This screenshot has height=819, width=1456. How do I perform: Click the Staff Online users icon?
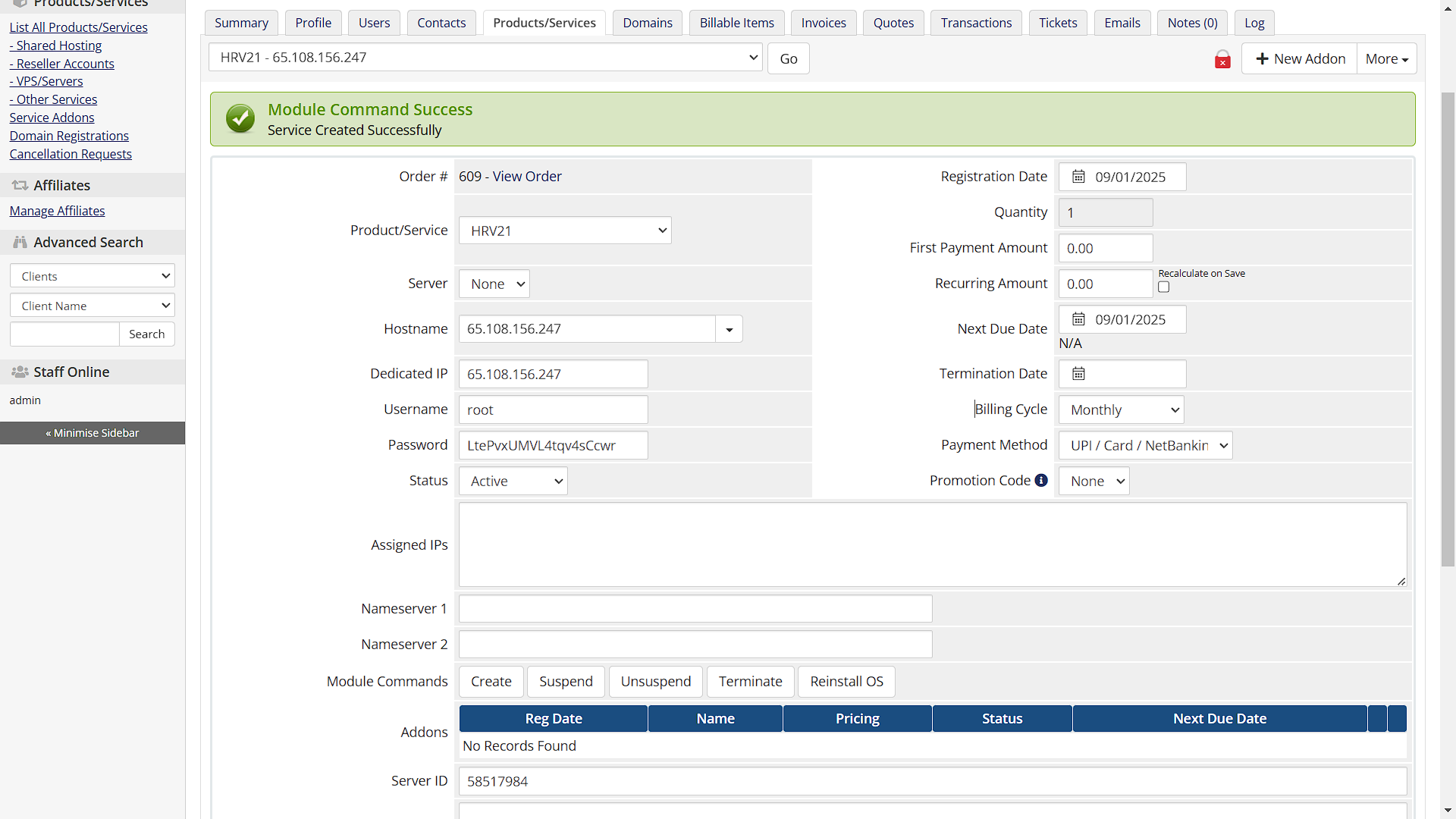(20, 372)
